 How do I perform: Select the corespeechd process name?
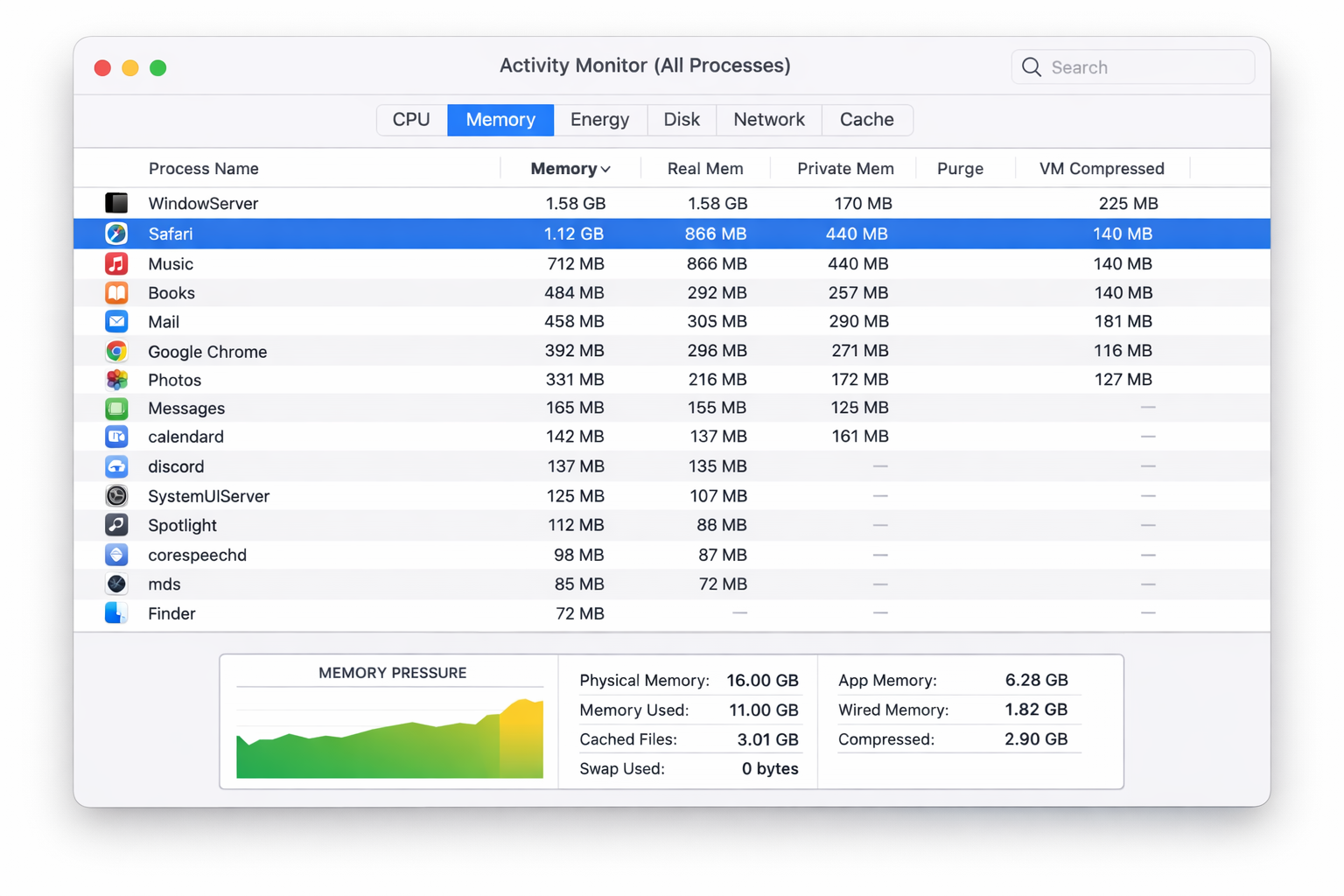pos(197,555)
